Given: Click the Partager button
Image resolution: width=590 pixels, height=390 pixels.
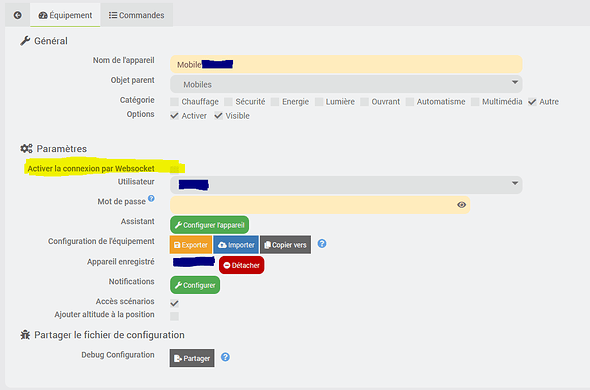Looking at the screenshot, I should point(192,358).
